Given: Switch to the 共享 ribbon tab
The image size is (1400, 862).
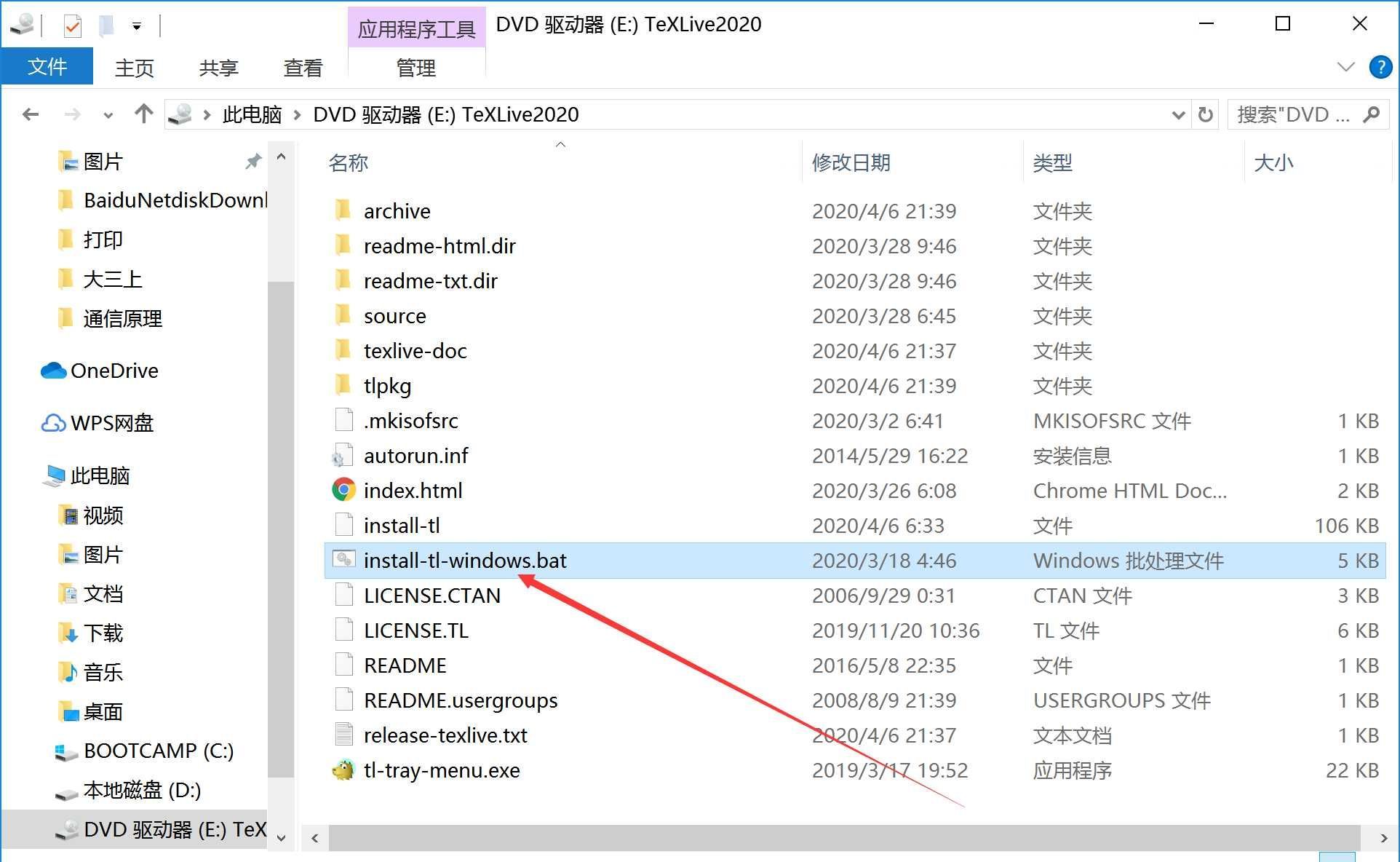Looking at the screenshot, I should click(x=219, y=68).
